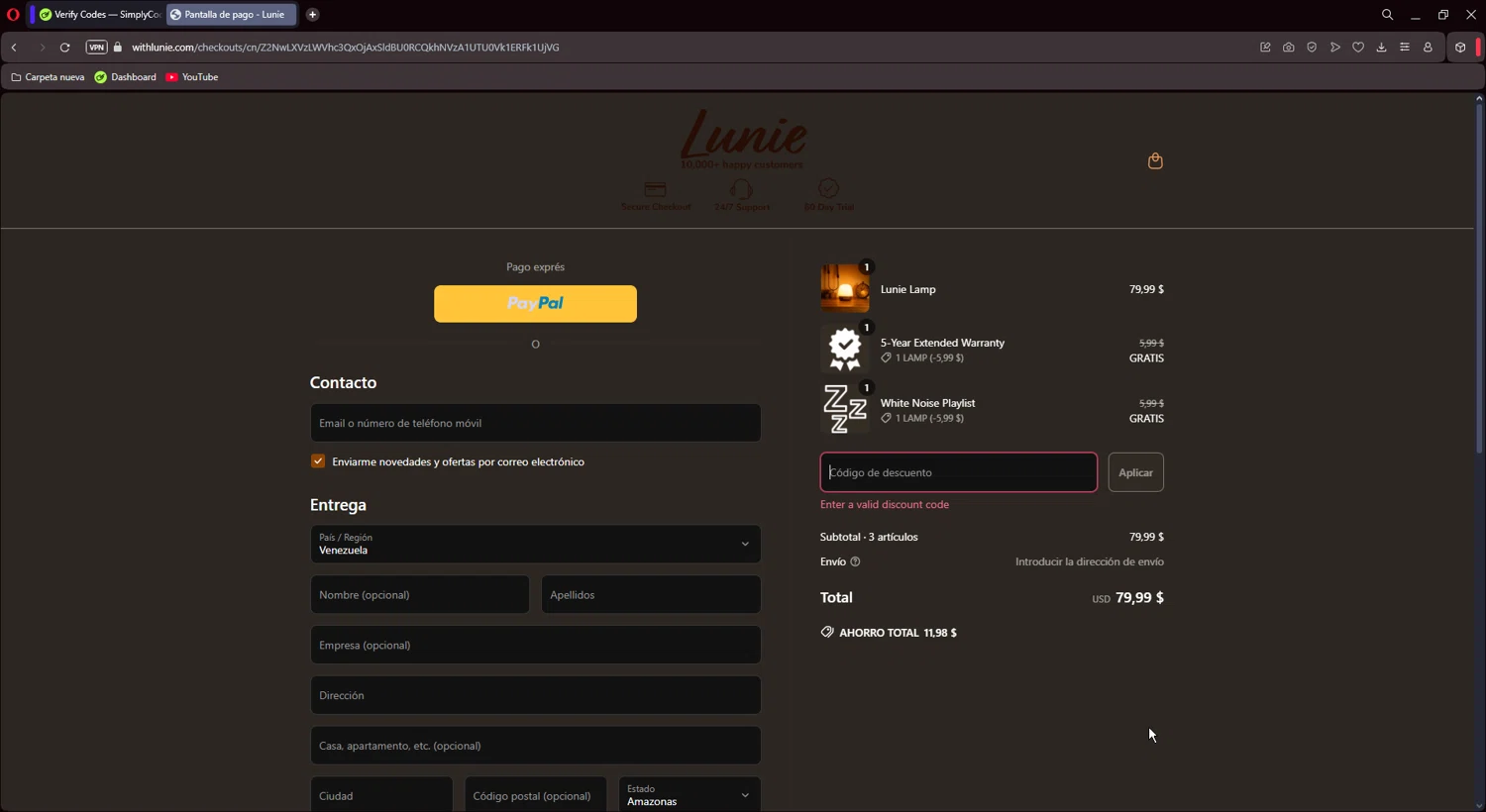Click the 'AHORRO TOTAL 11,98 $' text
Viewport: 1486px width, 812px height.
(898, 633)
